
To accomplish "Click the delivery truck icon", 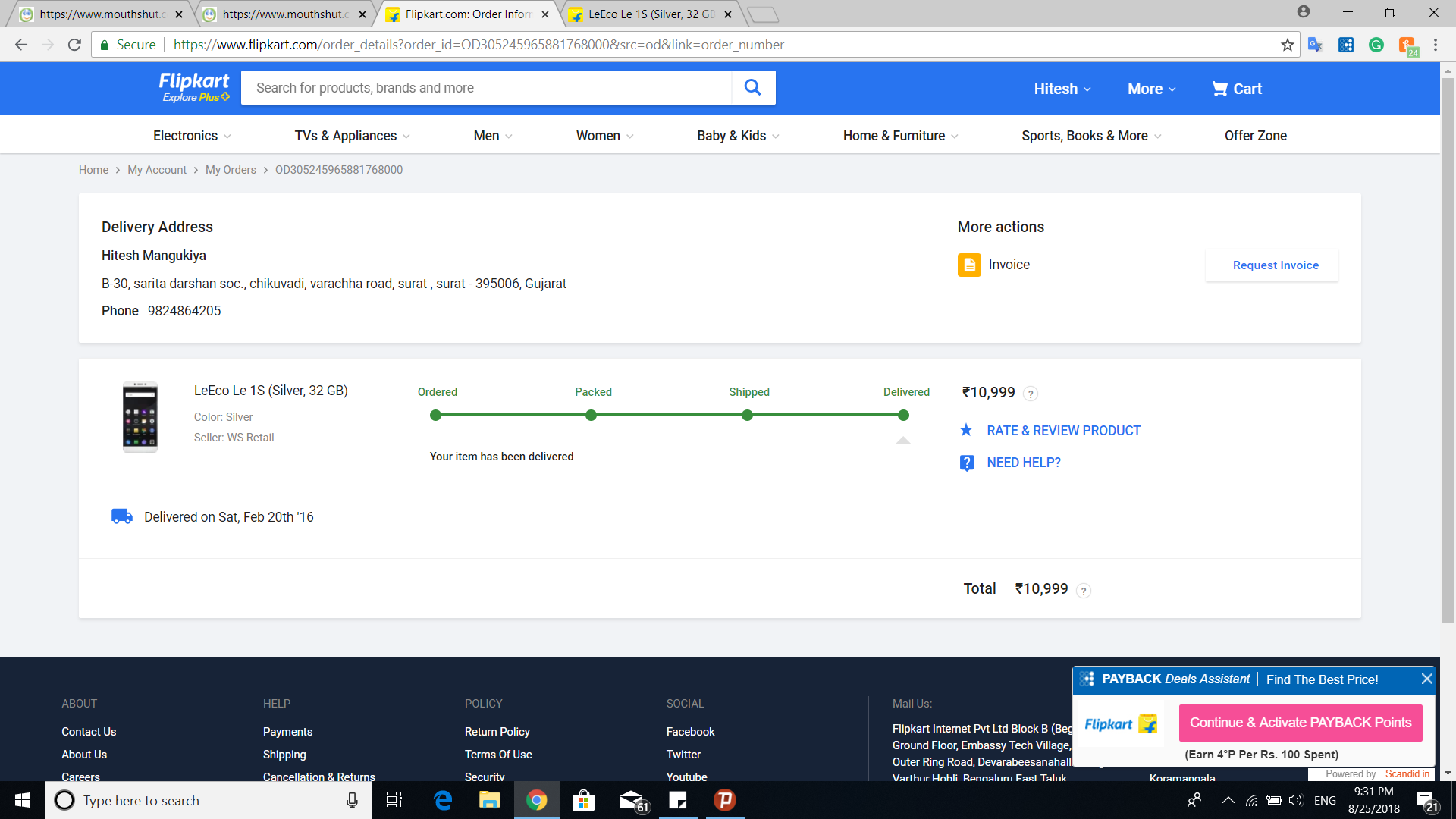I will (x=122, y=516).
